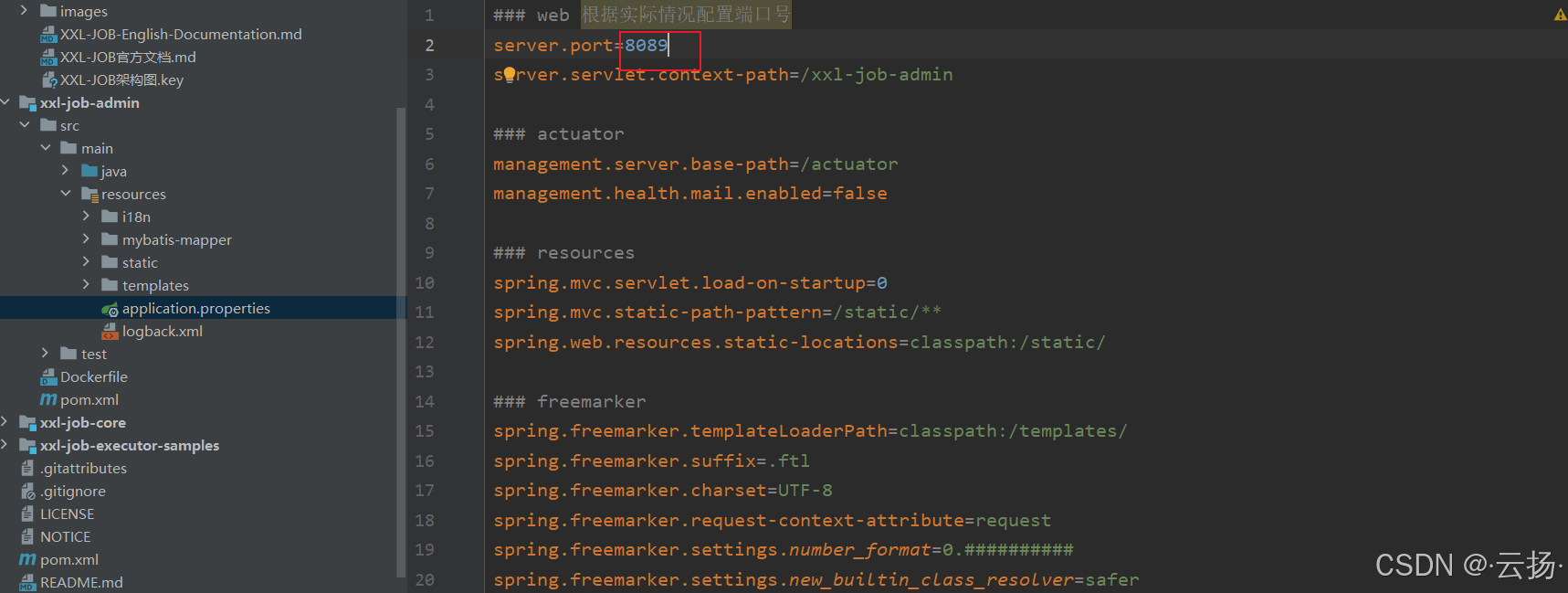Click the server.servlet.context-path property line
The width and height of the screenshot is (1568, 593).
[723, 75]
